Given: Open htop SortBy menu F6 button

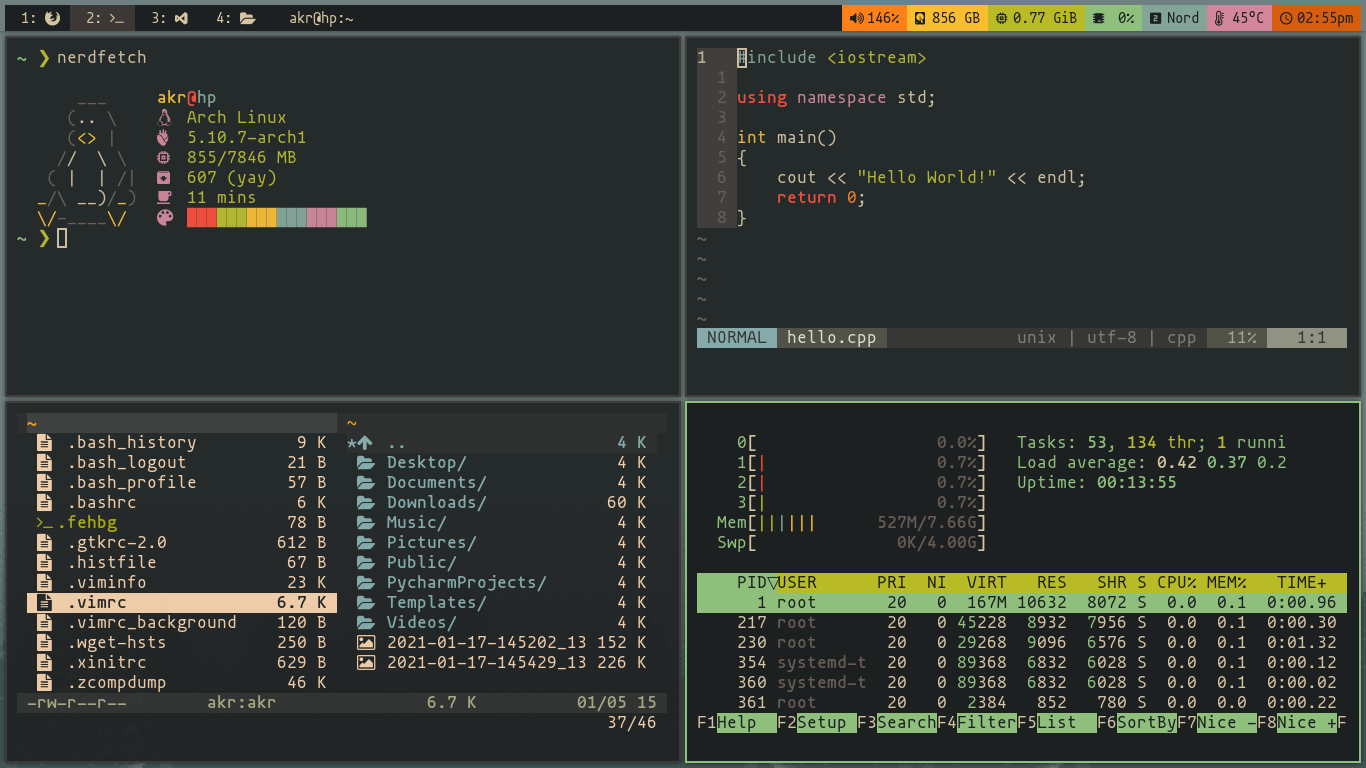Looking at the screenshot, I should click(x=1136, y=722).
